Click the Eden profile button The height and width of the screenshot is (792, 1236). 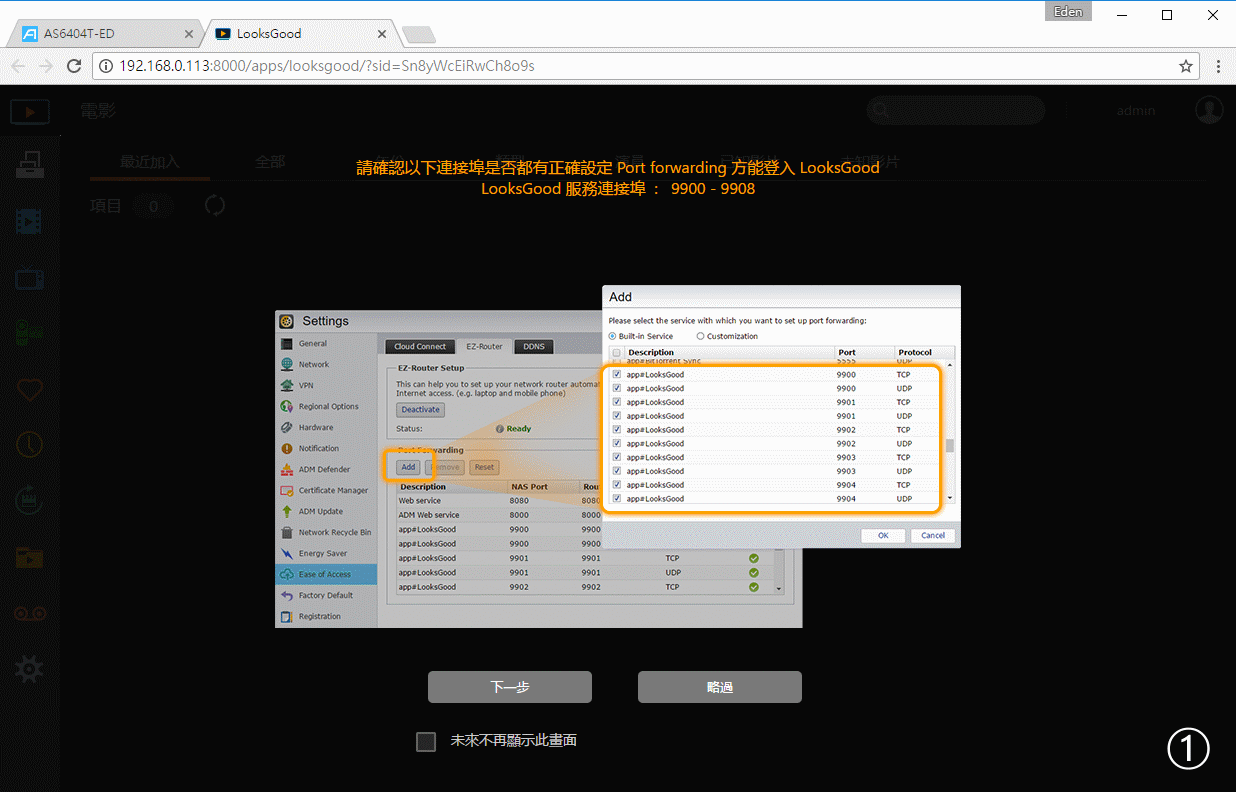coord(1068,12)
